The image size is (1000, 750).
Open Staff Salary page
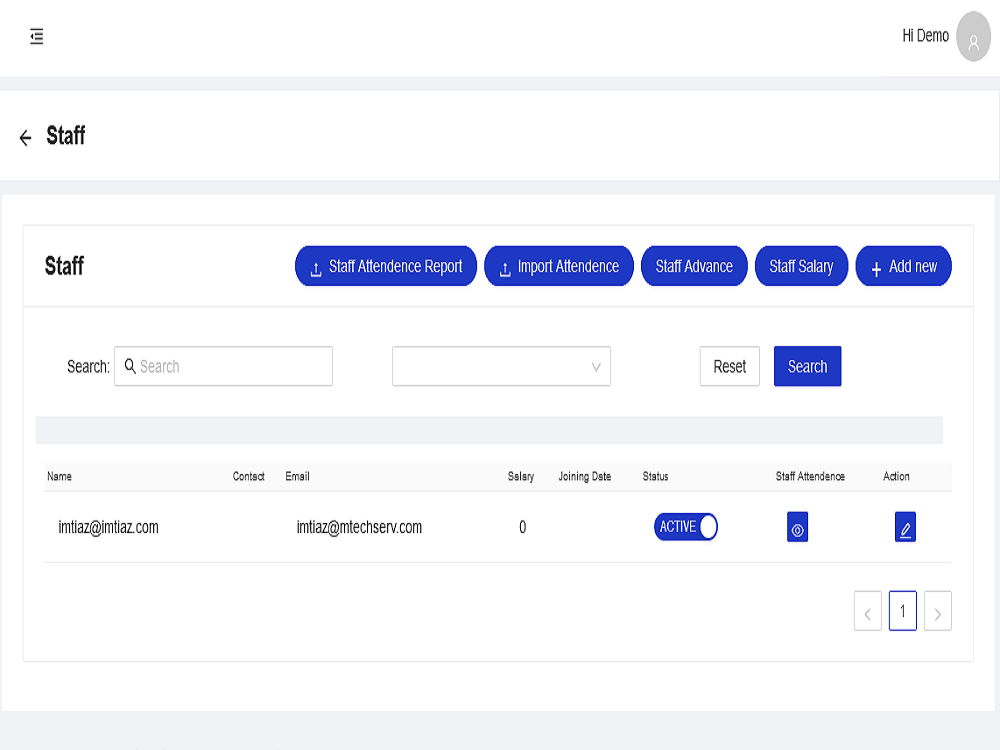801,266
